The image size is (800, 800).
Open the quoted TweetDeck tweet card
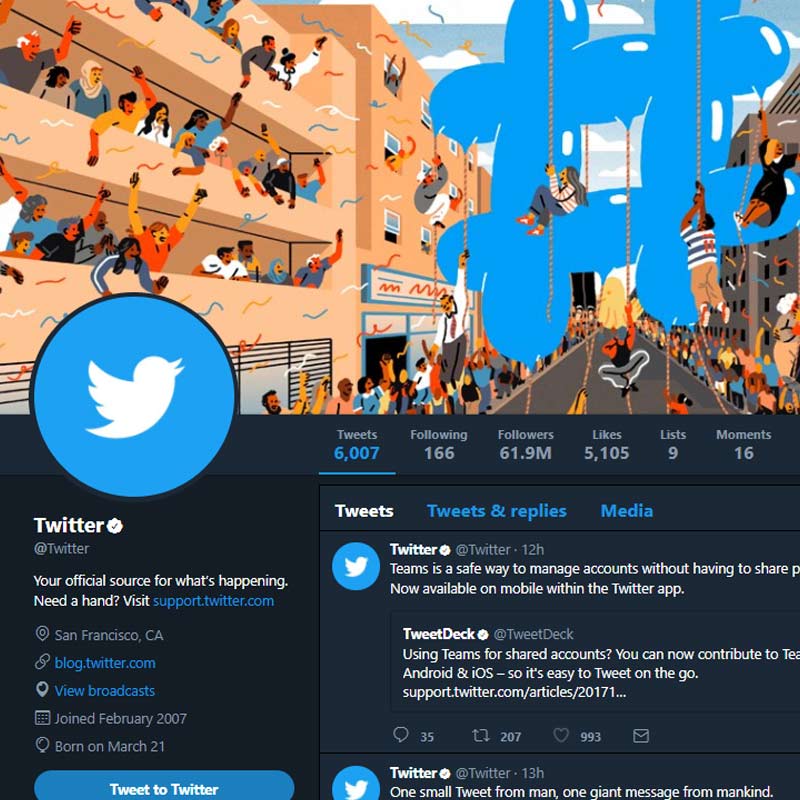tap(595, 662)
